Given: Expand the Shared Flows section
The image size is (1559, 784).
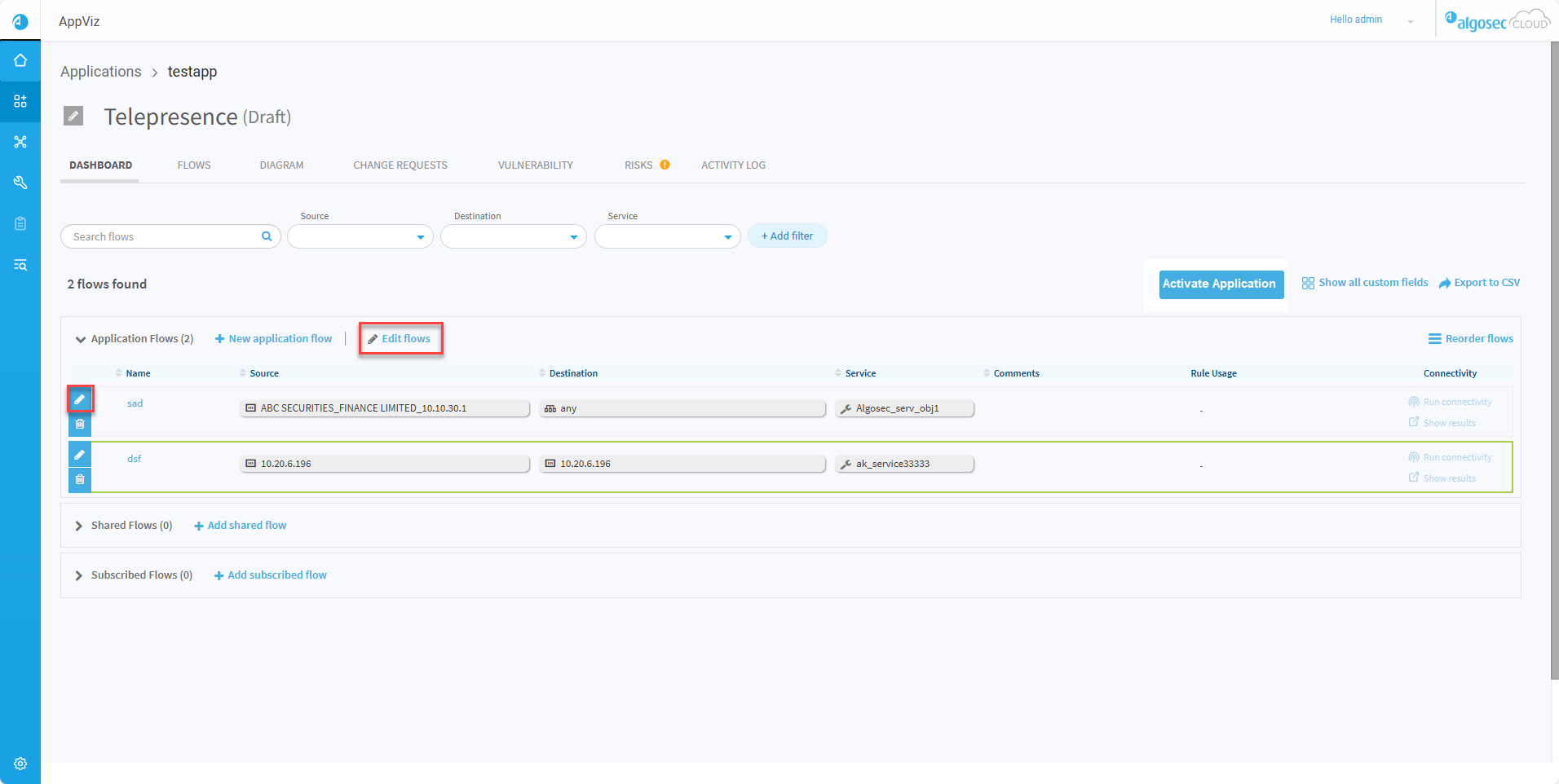Looking at the screenshot, I should (79, 526).
